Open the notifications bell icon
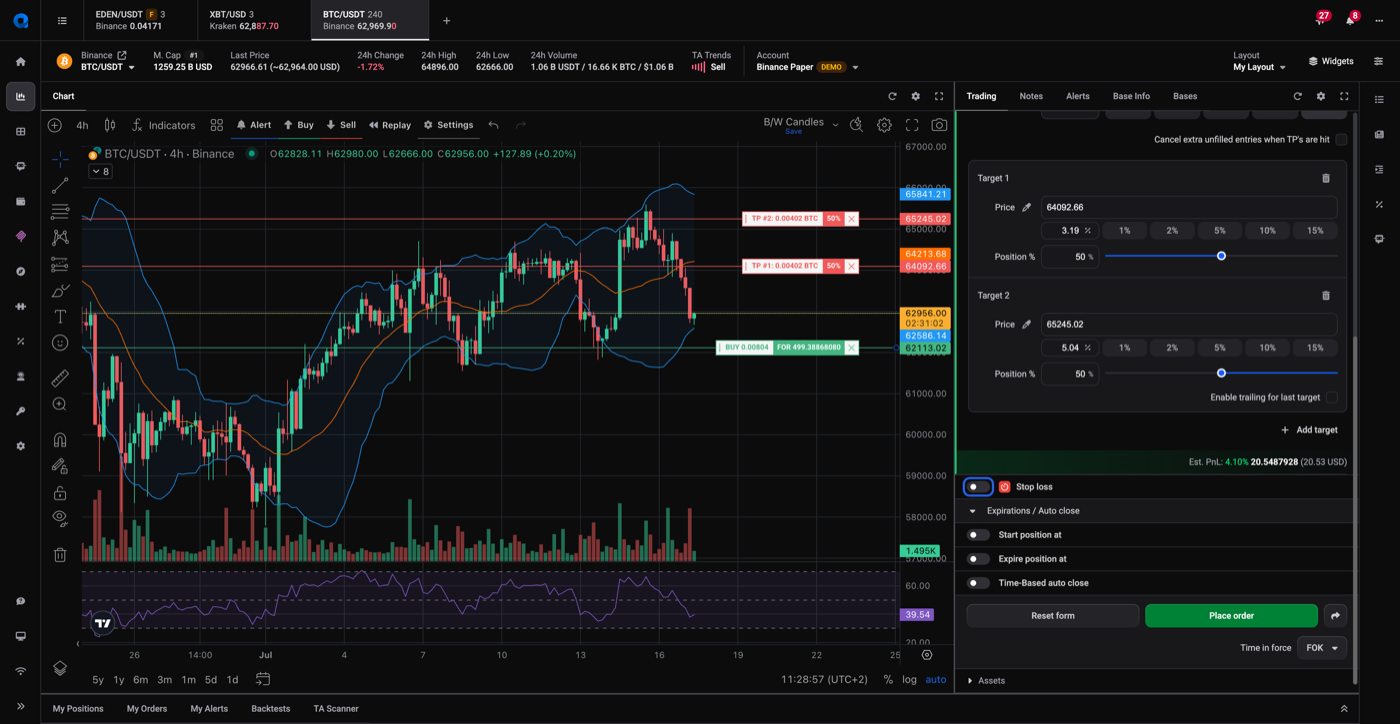The width and height of the screenshot is (1400, 724). click(x=1349, y=20)
